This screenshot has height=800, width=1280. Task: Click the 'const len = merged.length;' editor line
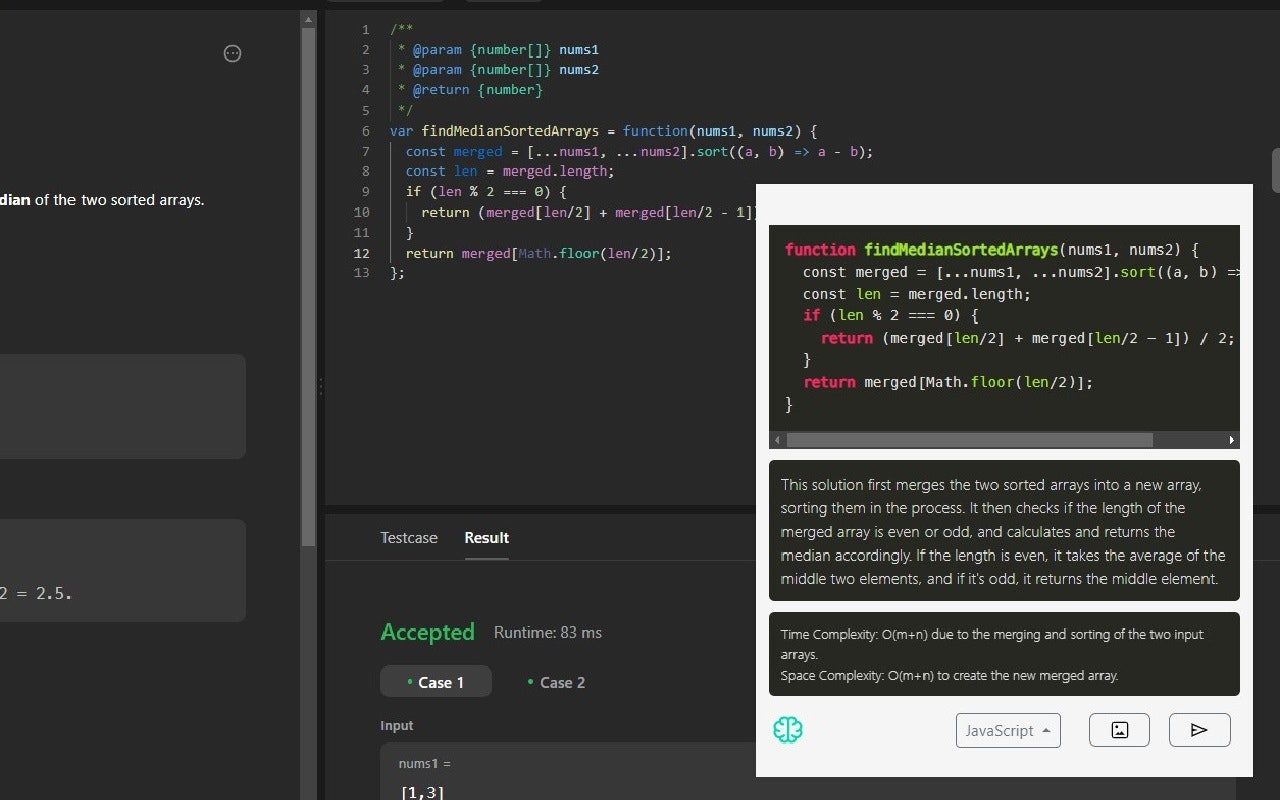510,172
